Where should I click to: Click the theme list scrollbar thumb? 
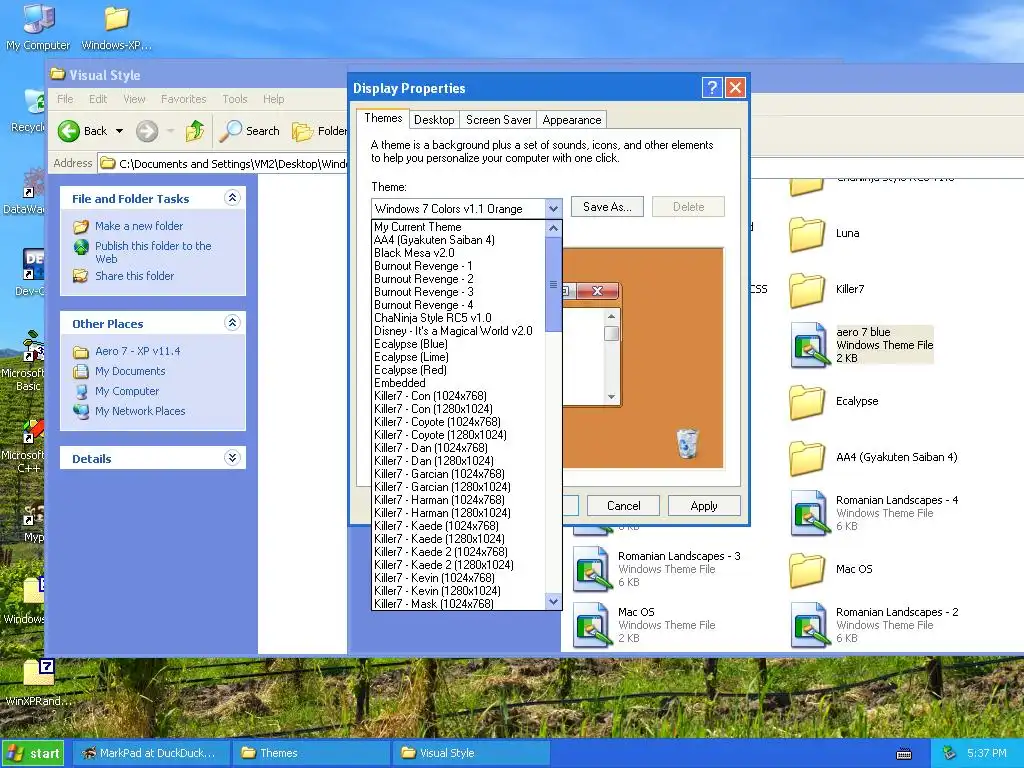click(553, 285)
